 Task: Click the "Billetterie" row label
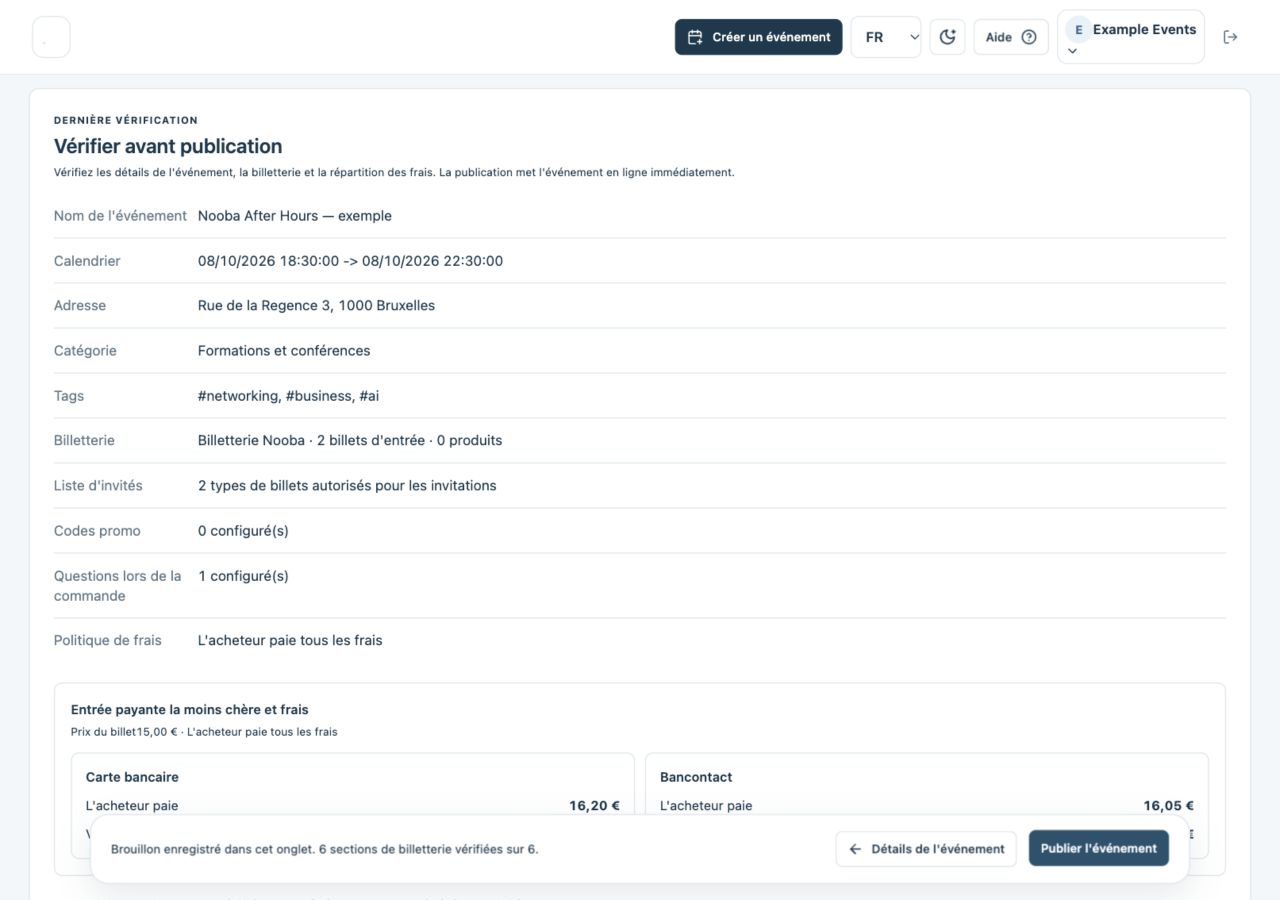tap(84, 440)
